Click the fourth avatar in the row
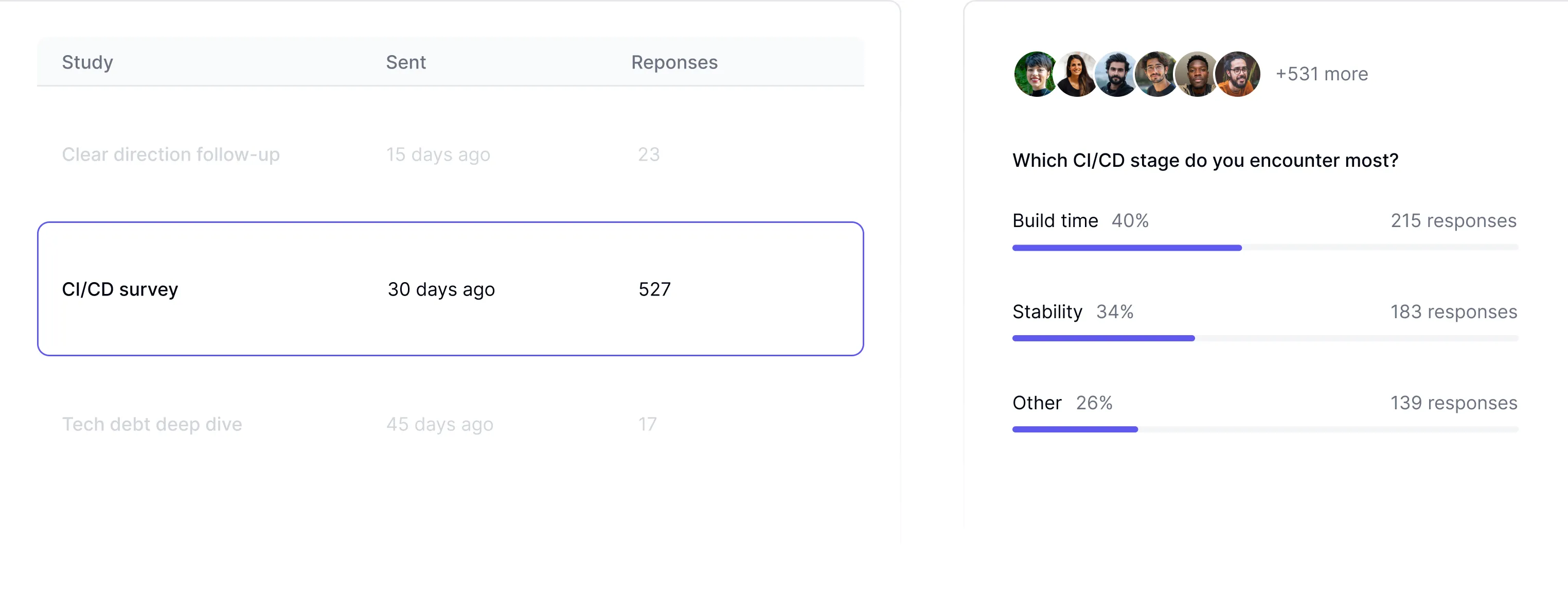This screenshot has width=1568, height=590. [x=1156, y=74]
